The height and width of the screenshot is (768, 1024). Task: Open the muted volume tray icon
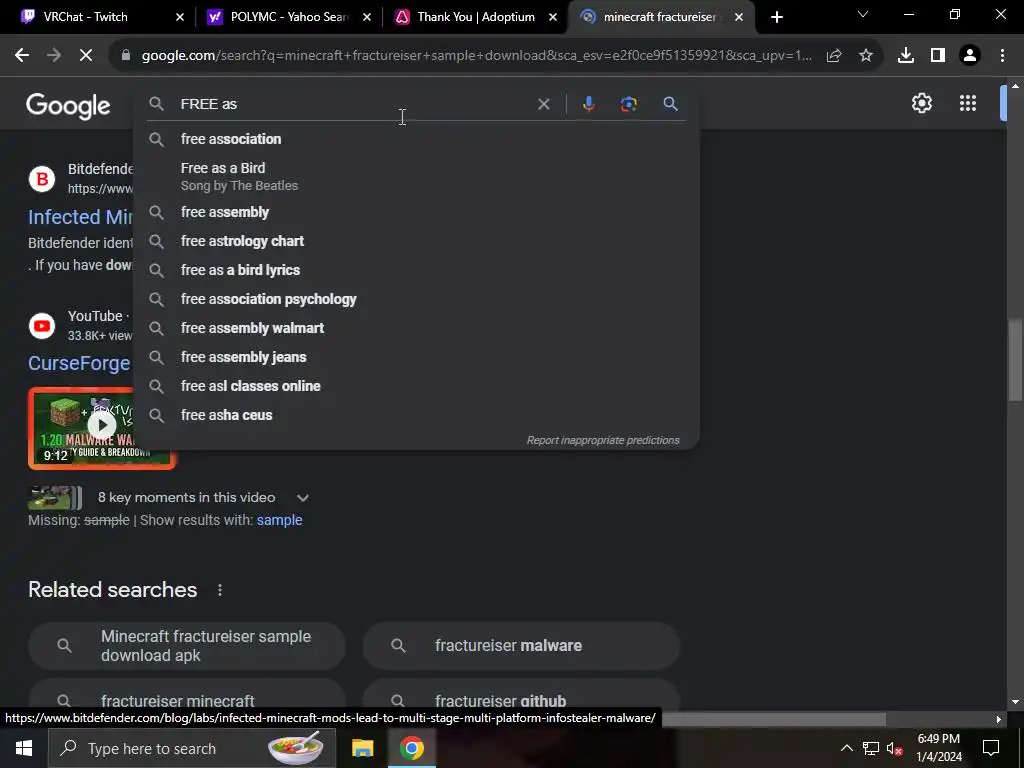point(895,748)
